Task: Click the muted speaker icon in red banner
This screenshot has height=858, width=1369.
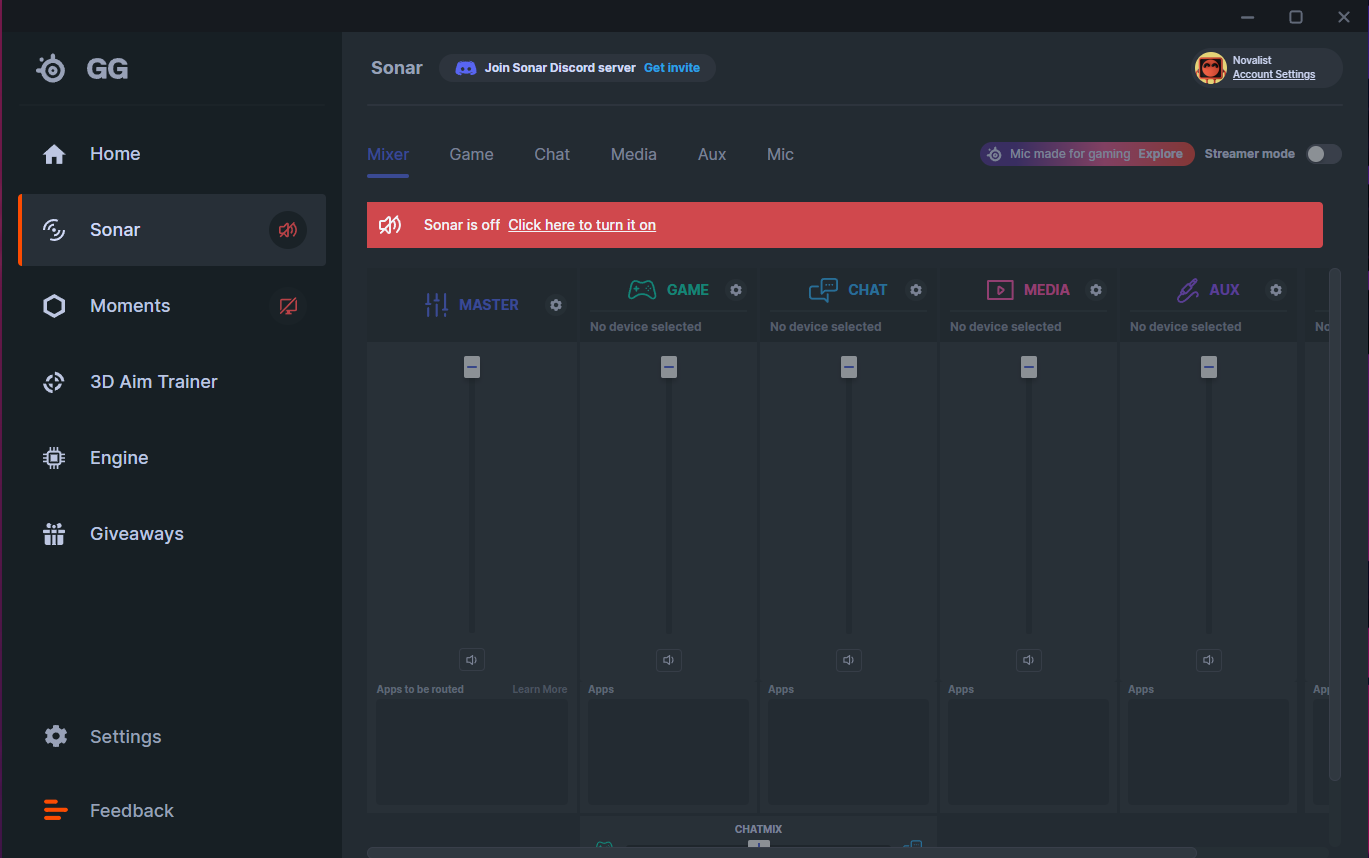Action: pyautogui.click(x=390, y=225)
